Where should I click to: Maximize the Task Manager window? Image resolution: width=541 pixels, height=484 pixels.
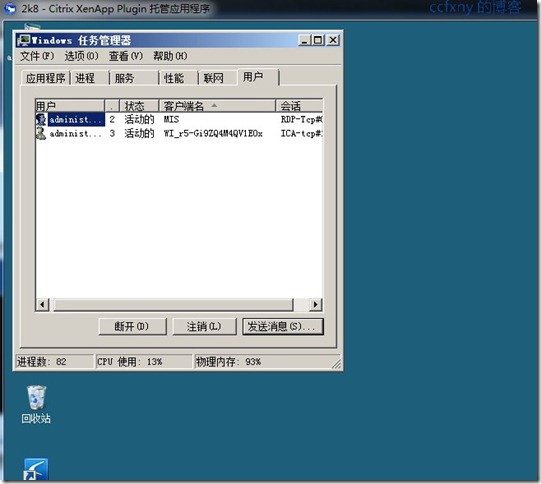317,40
